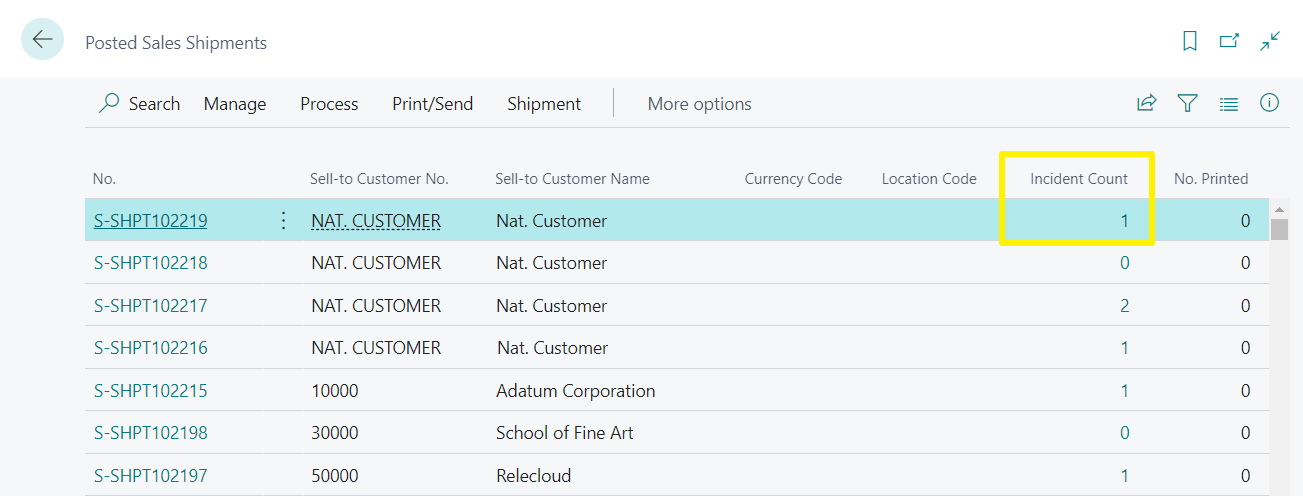
Task: Open shipment S-SHPT102217
Action: (151, 306)
